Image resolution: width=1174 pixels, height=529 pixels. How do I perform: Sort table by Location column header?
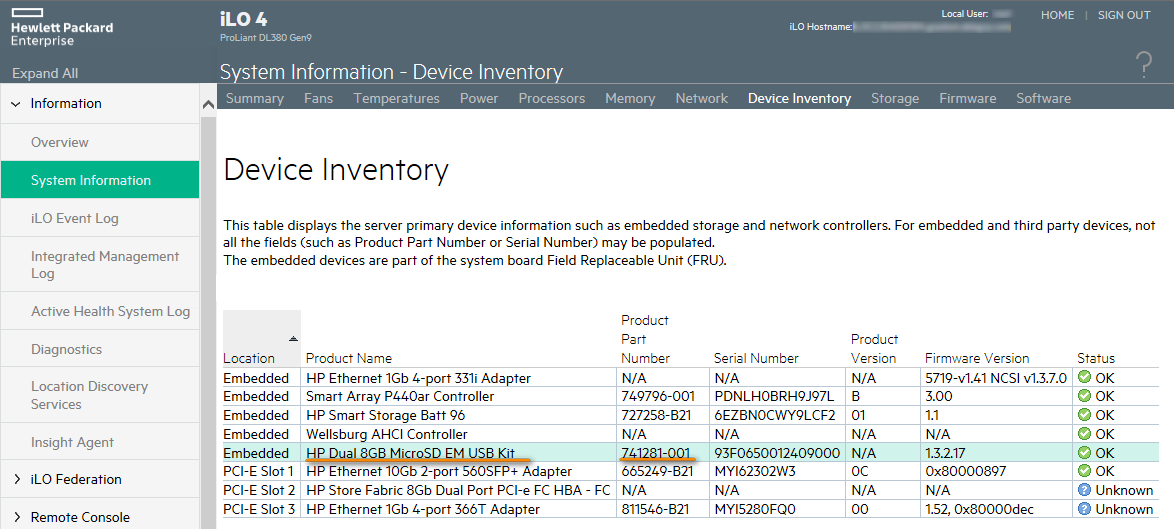(250, 358)
